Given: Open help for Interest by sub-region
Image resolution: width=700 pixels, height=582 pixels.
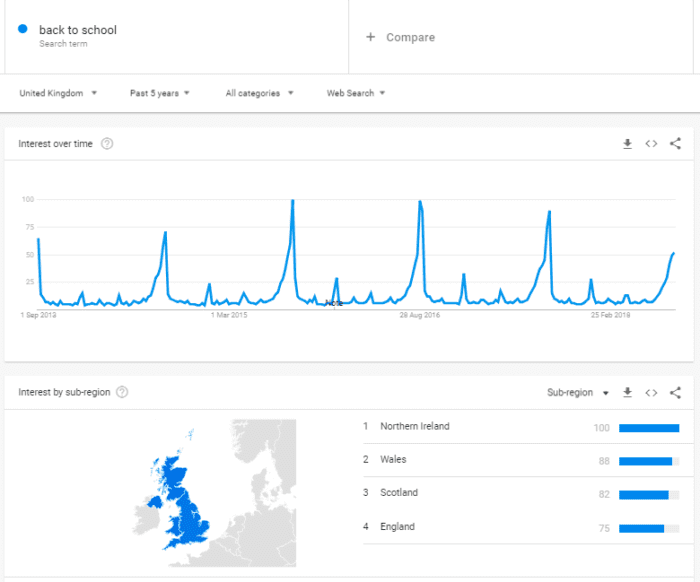Looking at the screenshot, I should tap(122, 392).
